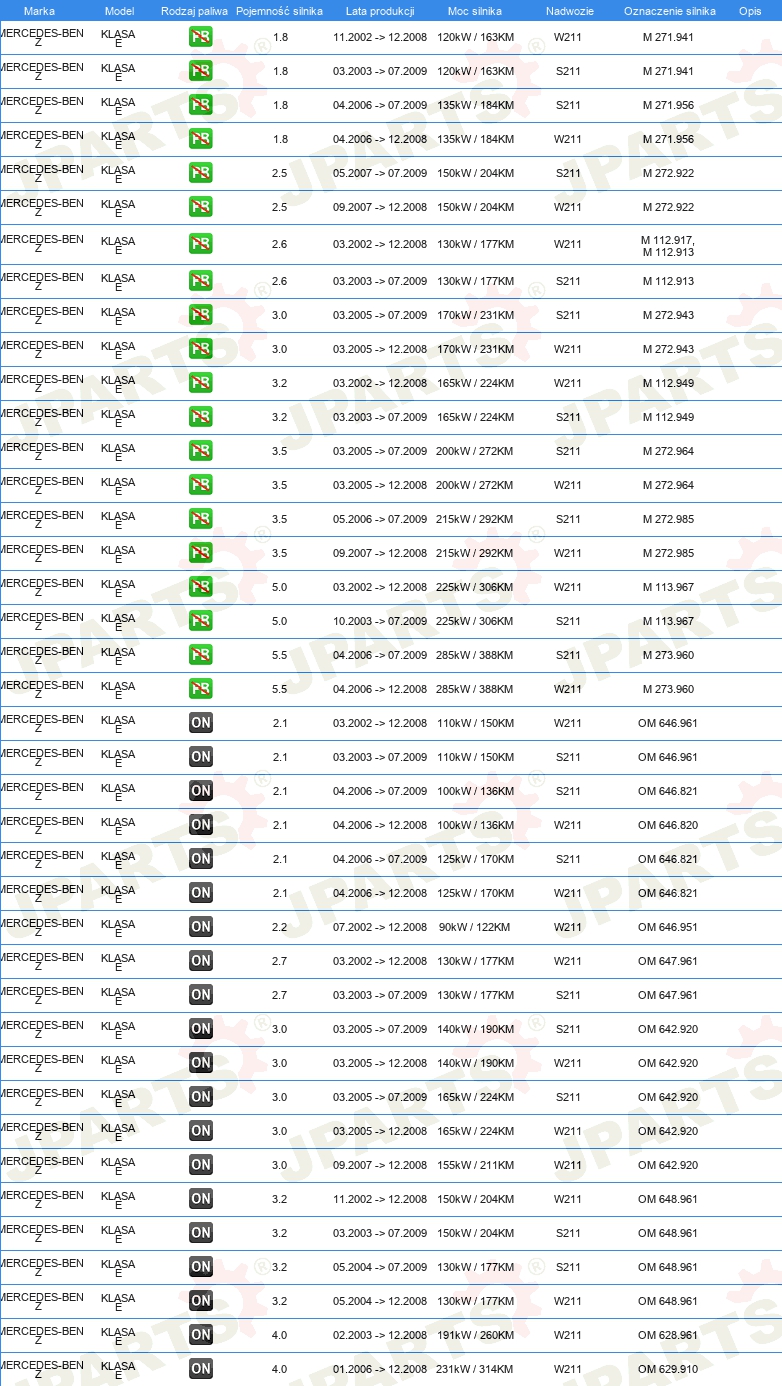Click the Marka column header
Image resolution: width=782 pixels, height=1386 pixels.
[x=39, y=11]
